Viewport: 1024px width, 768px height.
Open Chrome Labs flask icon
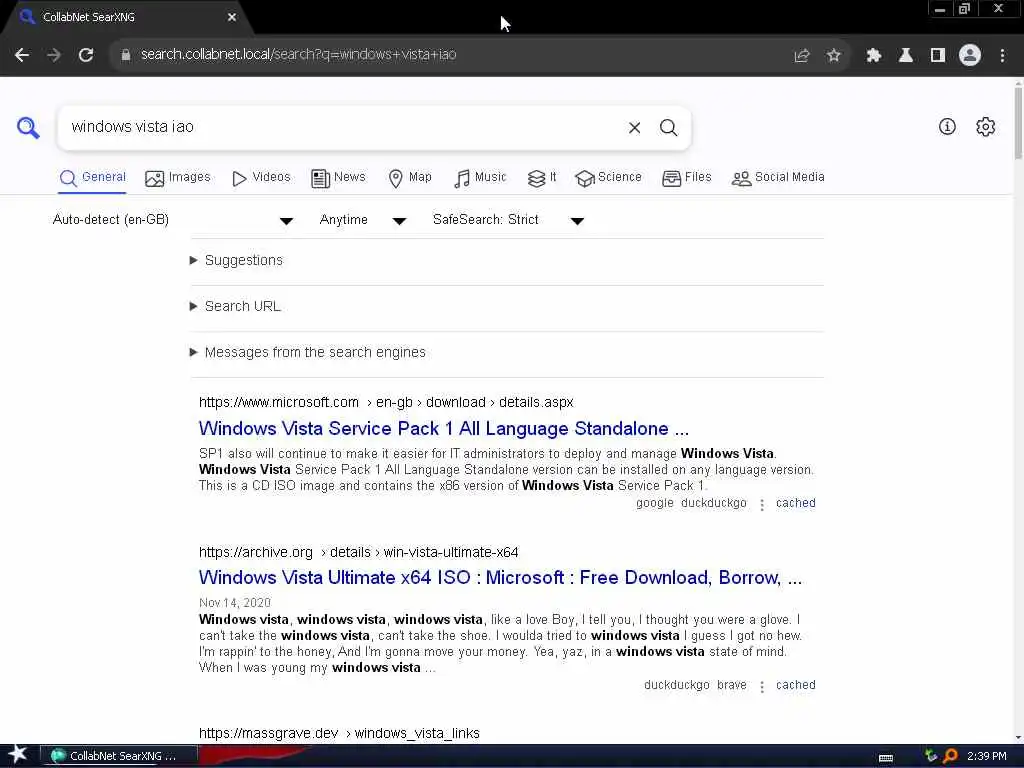click(906, 56)
